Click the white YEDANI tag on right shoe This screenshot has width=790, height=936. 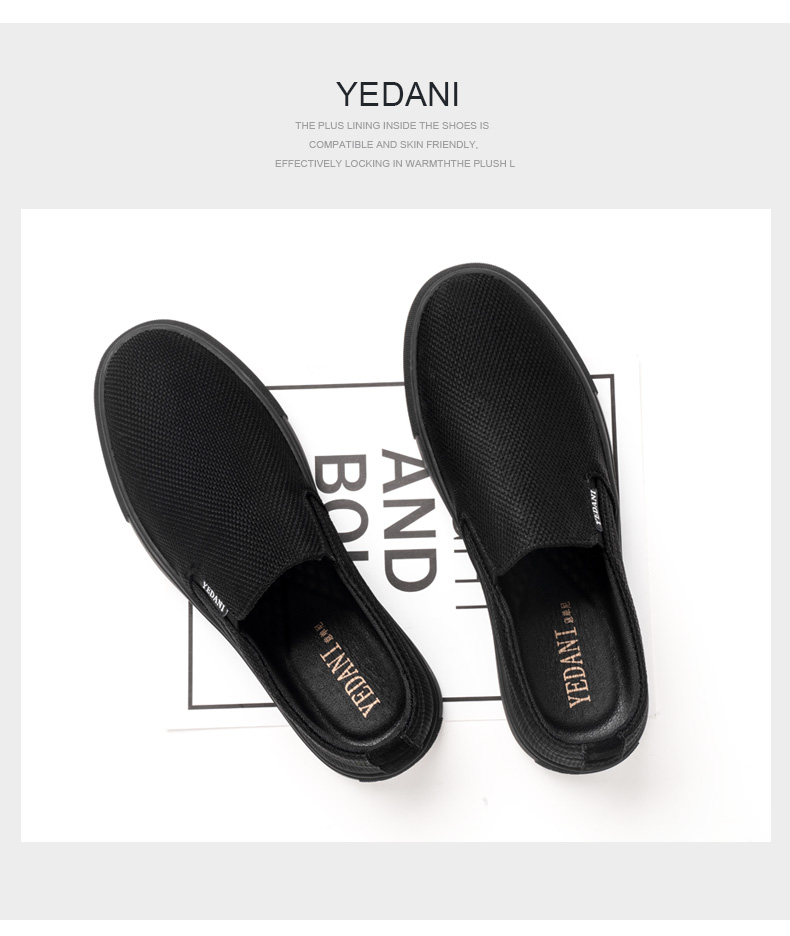click(595, 508)
